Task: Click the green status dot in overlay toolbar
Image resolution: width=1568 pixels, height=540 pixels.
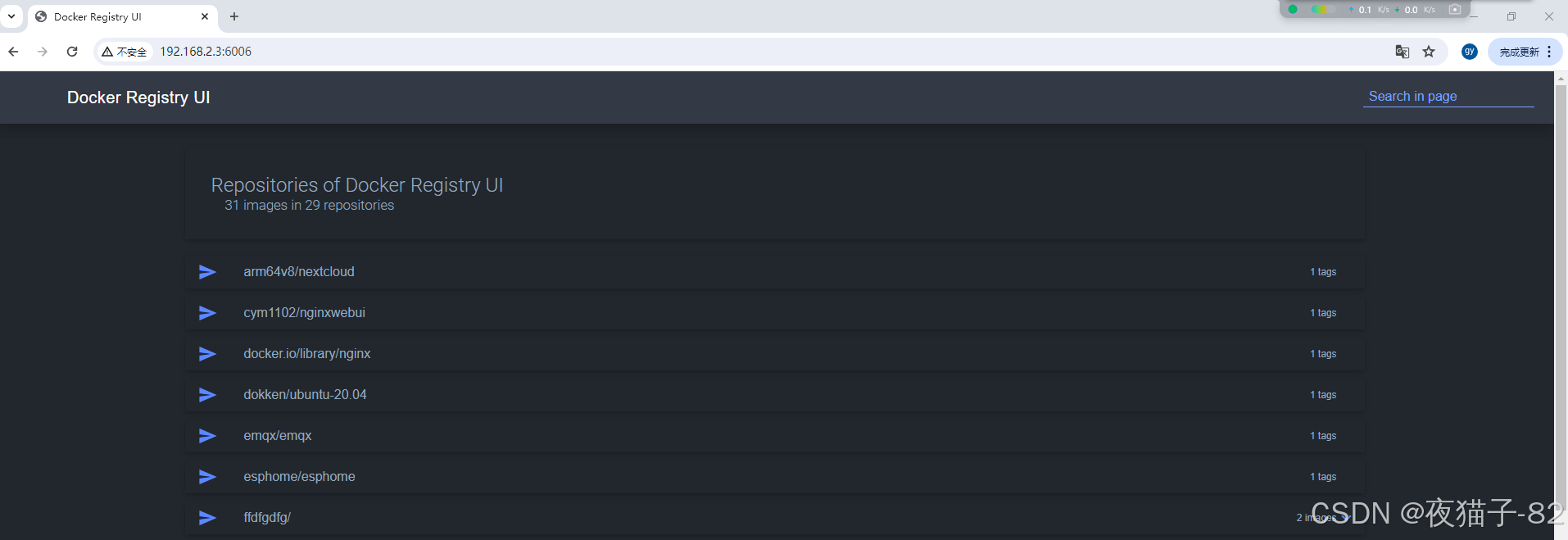Action: pyautogui.click(x=1293, y=9)
